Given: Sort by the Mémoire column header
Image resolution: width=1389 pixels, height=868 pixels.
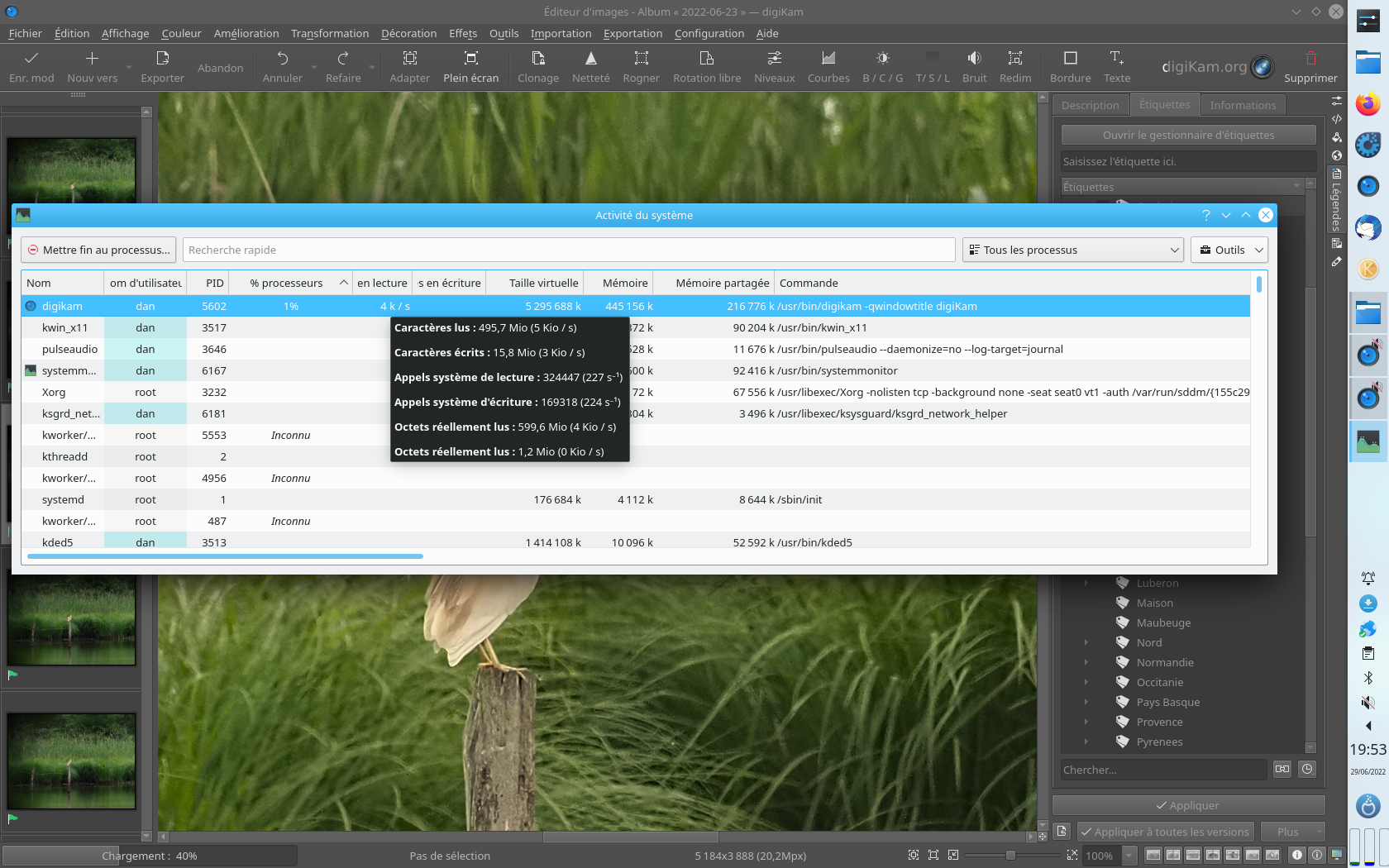Looking at the screenshot, I should pos(618,283).
